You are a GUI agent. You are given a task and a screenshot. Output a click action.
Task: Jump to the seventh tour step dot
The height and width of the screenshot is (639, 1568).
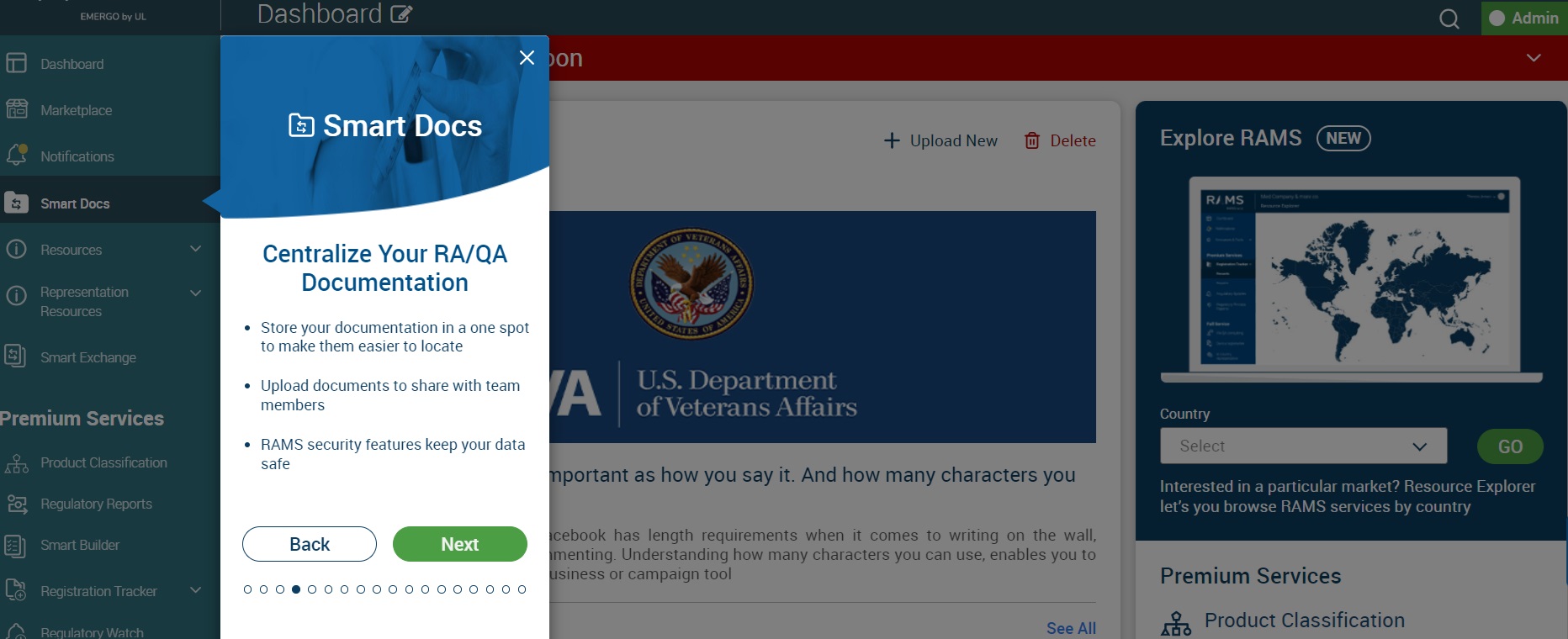pos(344,589)
